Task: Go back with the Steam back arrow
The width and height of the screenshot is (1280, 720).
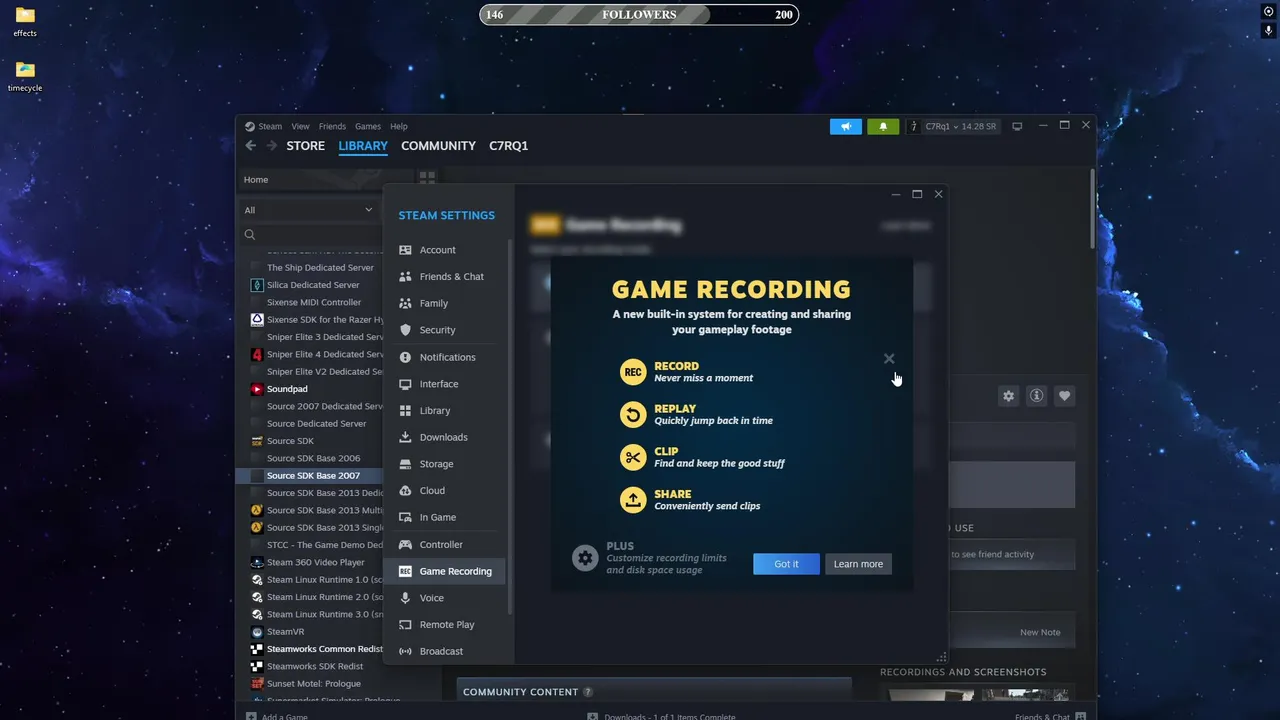Action: (x=250, y=146)
